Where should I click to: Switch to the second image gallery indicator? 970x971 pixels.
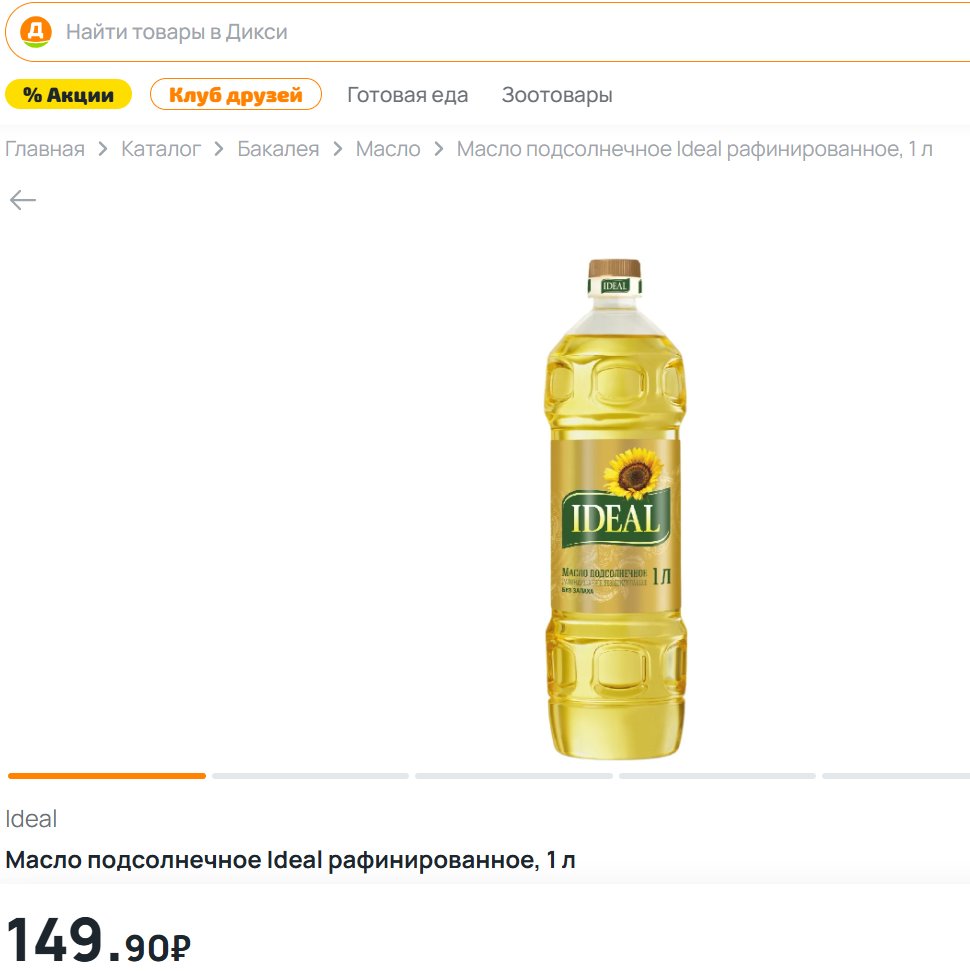tap(310, 776)
